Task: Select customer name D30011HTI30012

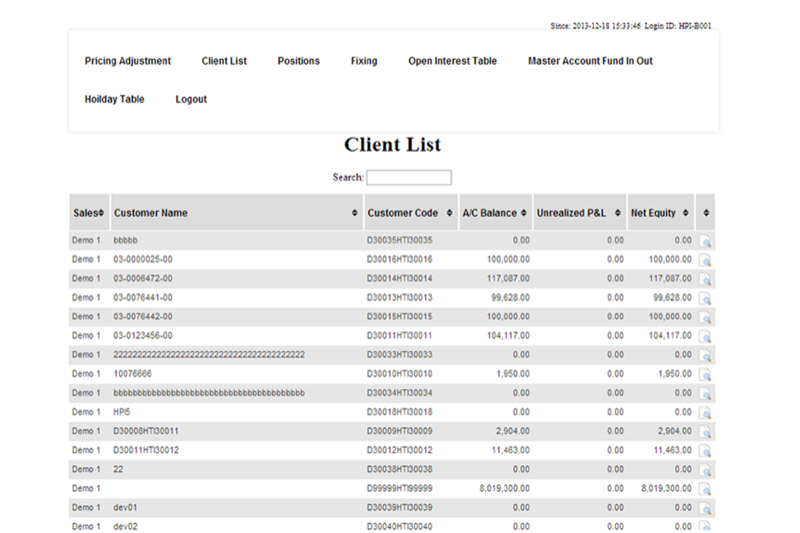Action: (x=146, y=450)
